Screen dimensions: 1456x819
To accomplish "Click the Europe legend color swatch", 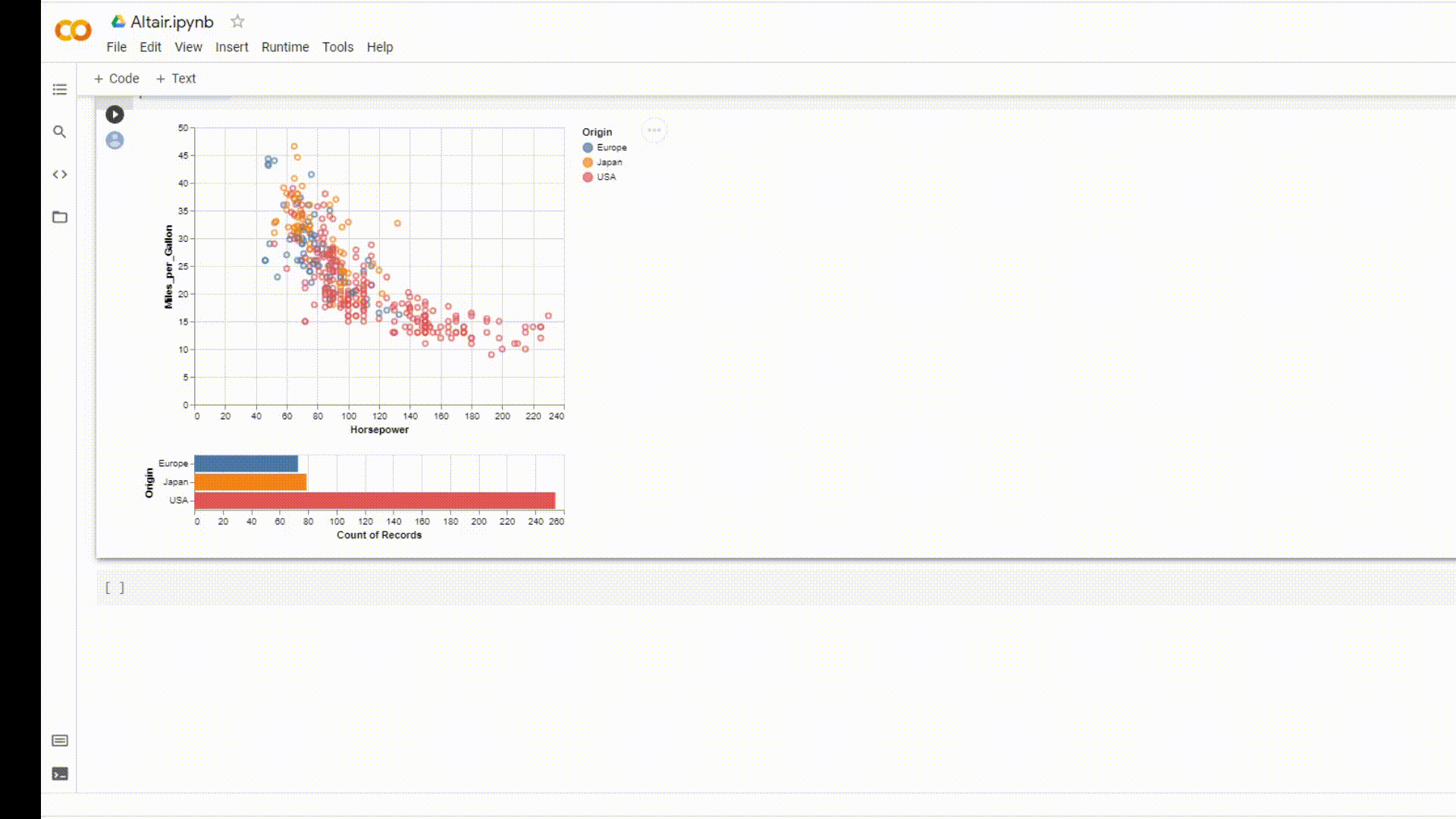I will pyautogui.click(x=588, y=148).
